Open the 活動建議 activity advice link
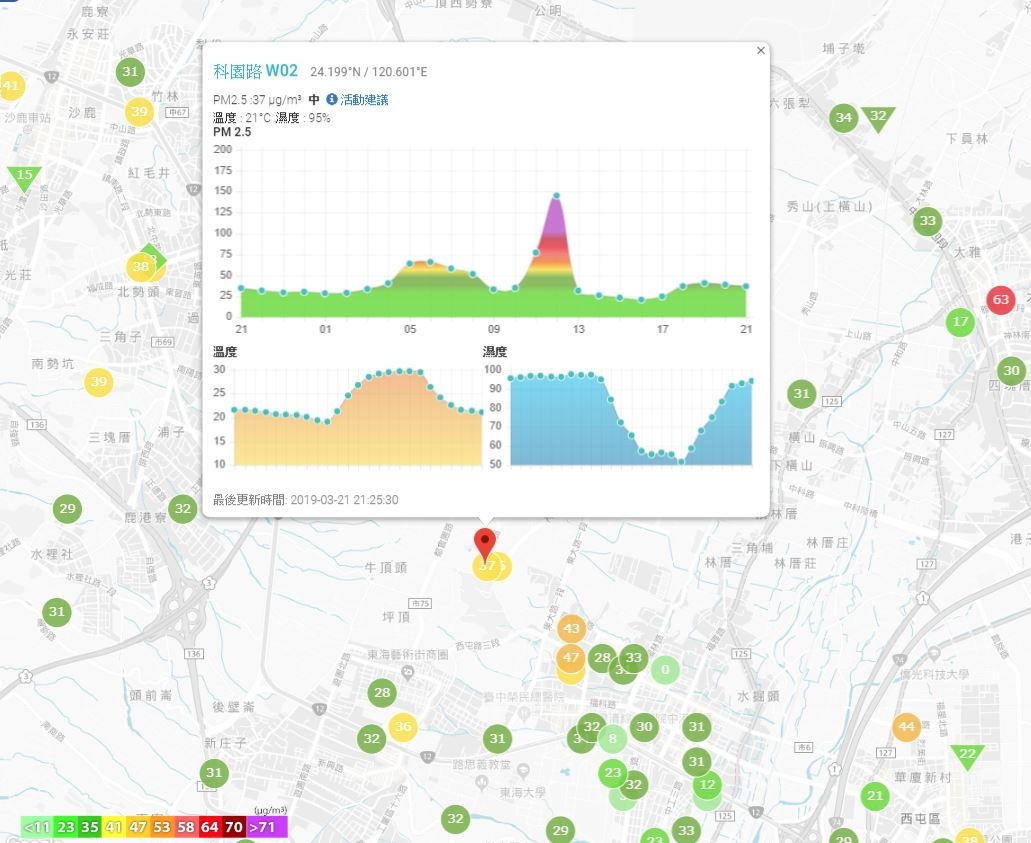This screenshot has height=843, width=1031. pos(364,99)
